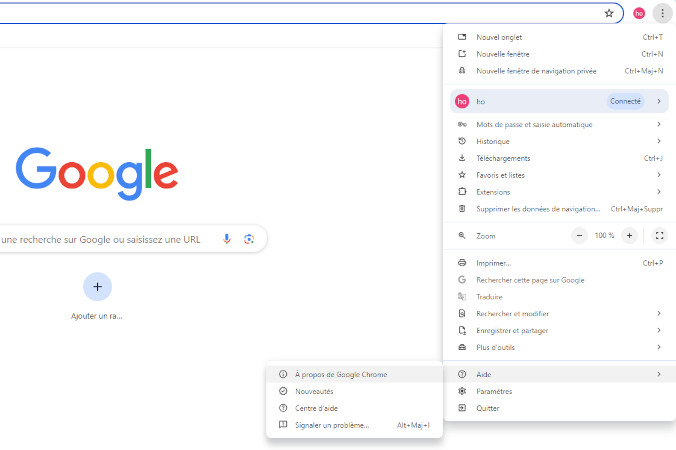The image size is (676, 450).
Task: Click the Google Lens camera icon
Action: (249, 239)
